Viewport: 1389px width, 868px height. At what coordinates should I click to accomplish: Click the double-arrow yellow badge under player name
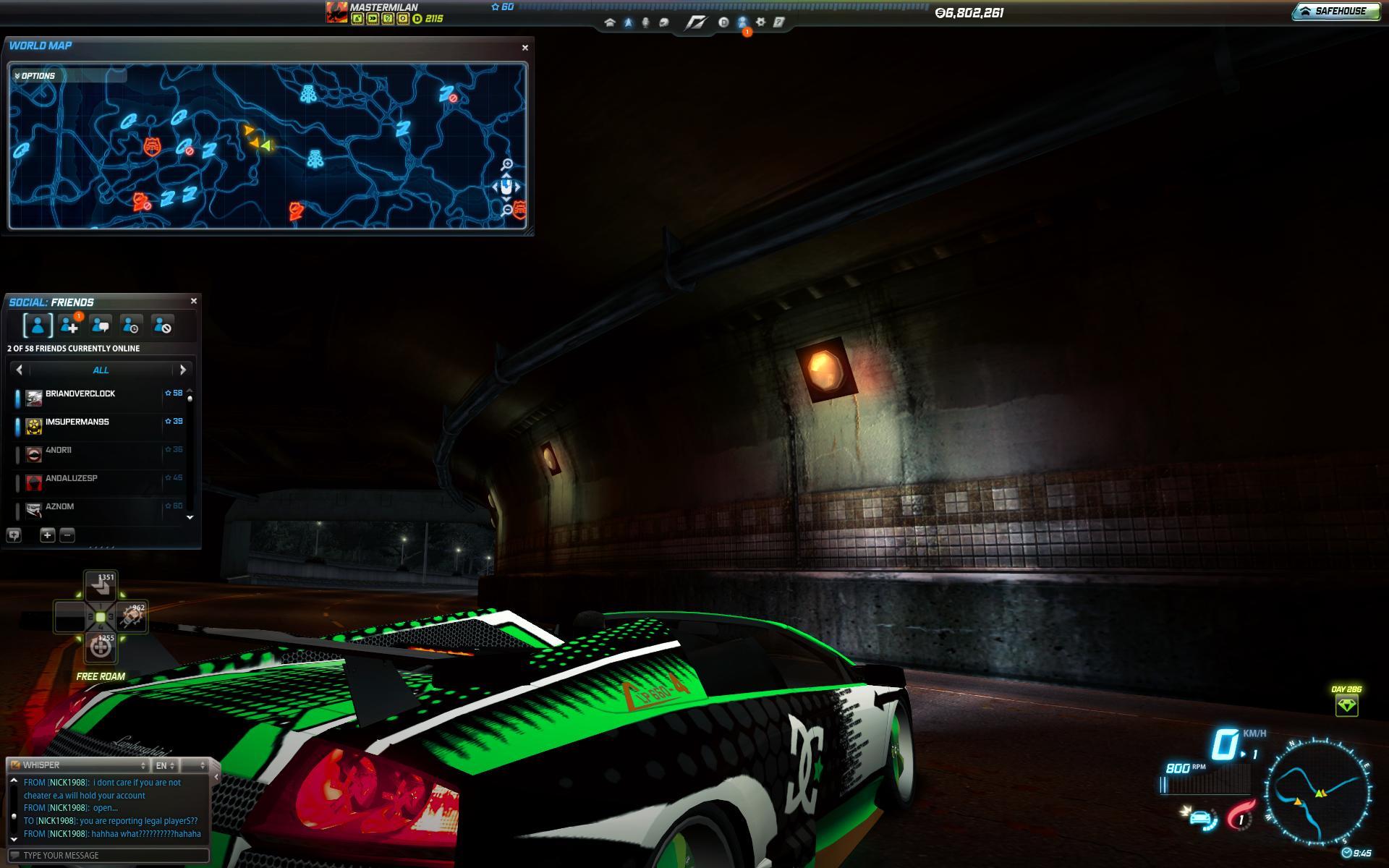tap(372, 19)
